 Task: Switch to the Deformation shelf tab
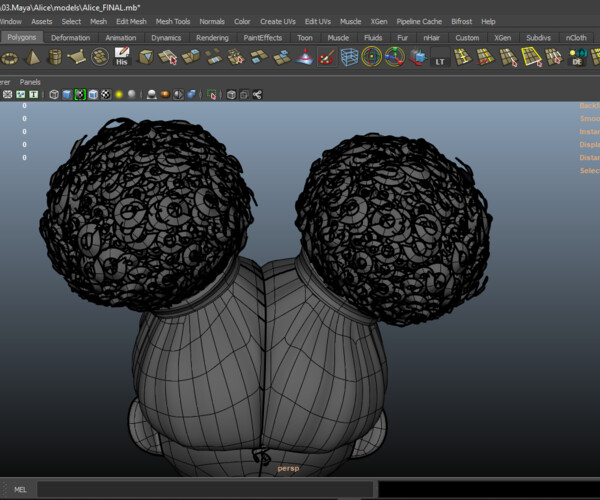click(x=70, y=38)
